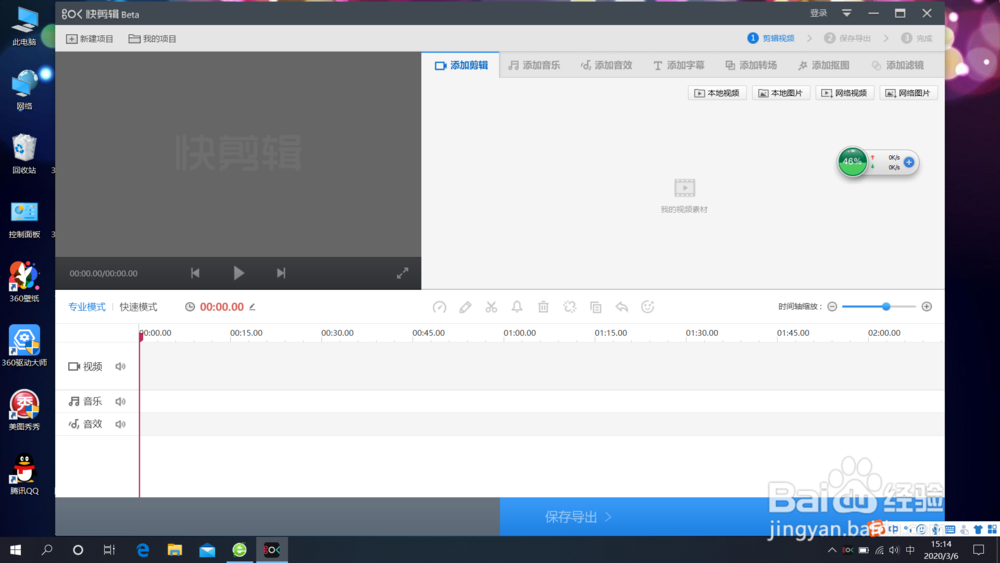Screen dimensions: 1000x563
Task: Click the speed adjustment gauge icon
Action: [x=439, y=307]
